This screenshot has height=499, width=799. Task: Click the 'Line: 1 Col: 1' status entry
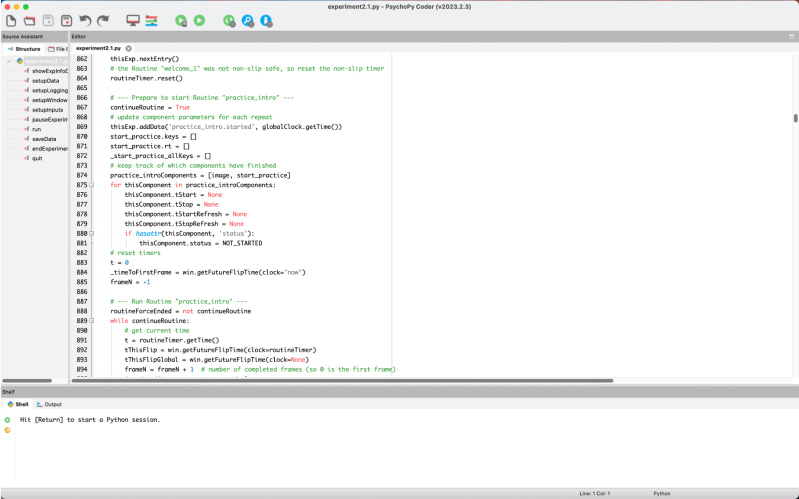[595, 493]
